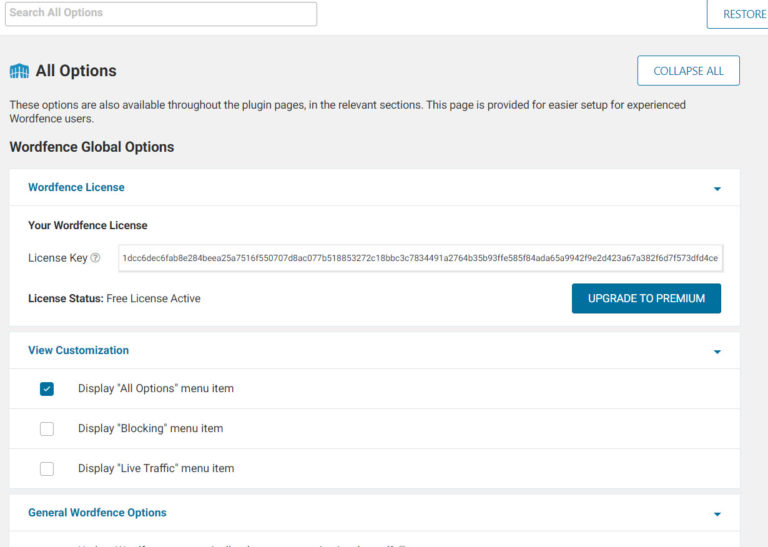Enable Display "Live Traffic" menu item checkbox

(47, 469)
